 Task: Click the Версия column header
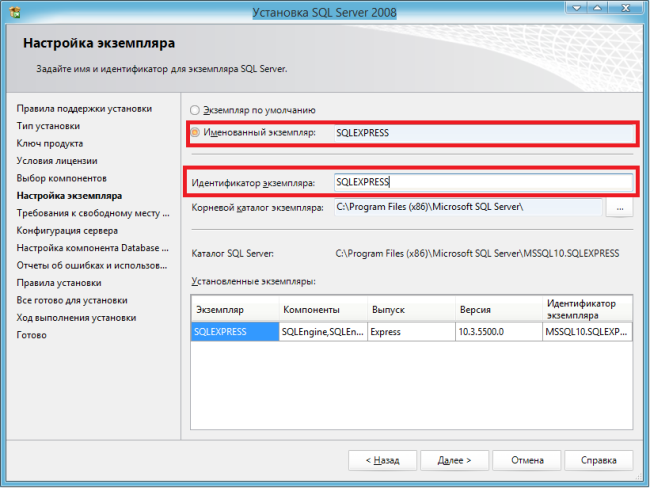pos(499,309)
